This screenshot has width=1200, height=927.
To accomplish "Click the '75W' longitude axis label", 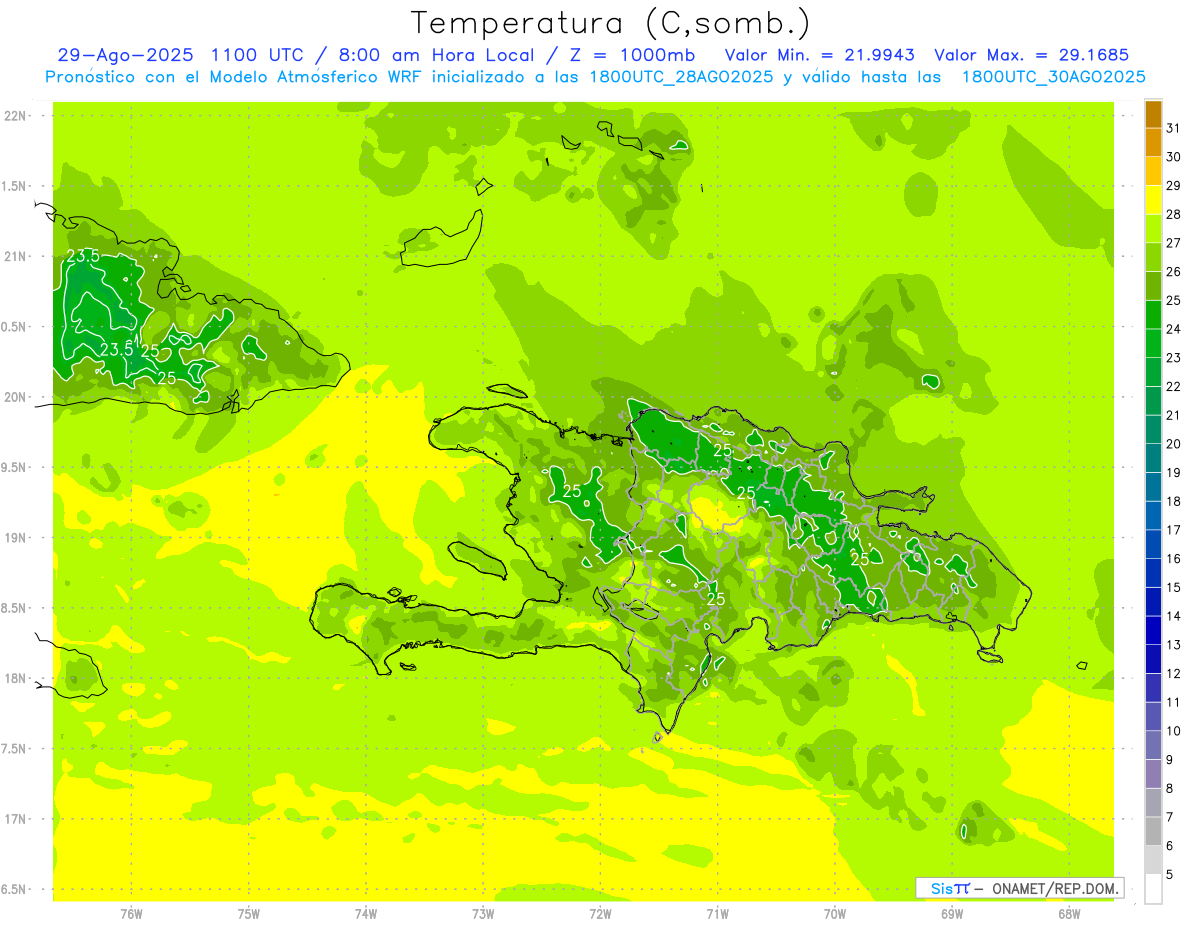I will (x=249, y=914).
